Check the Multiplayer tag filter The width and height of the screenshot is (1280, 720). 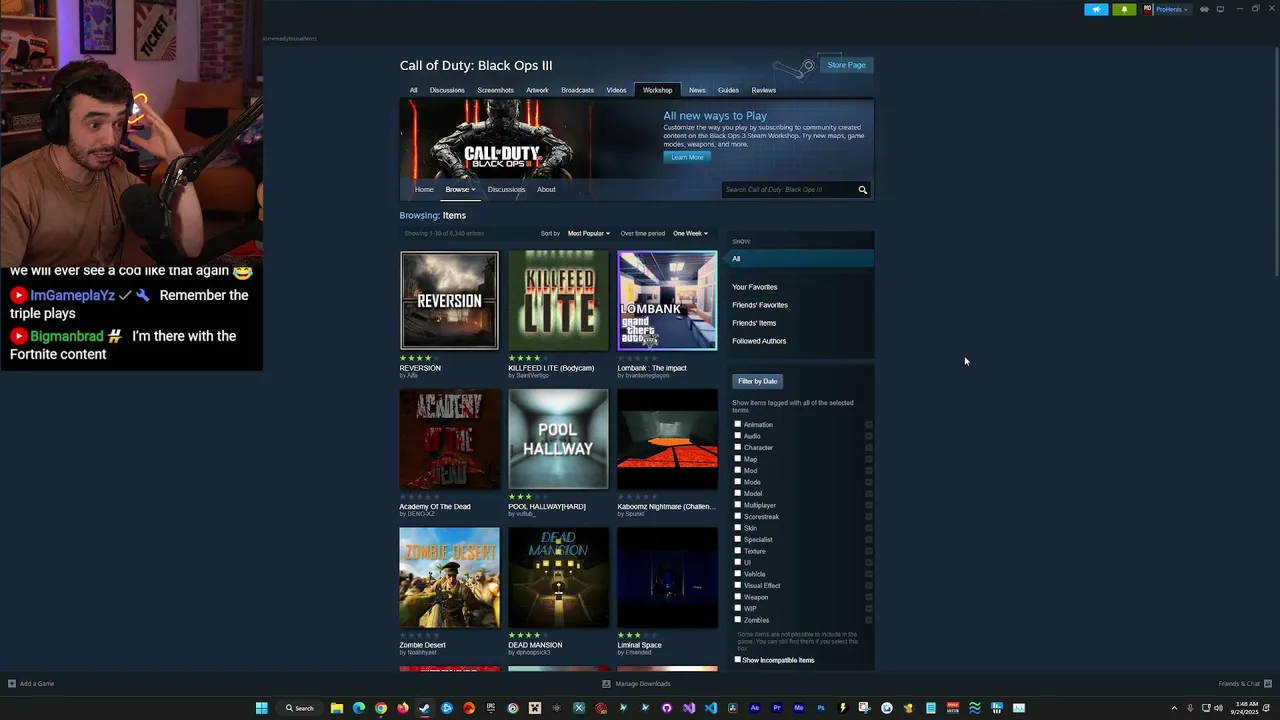pyautogui.click(x=738, y=505)
